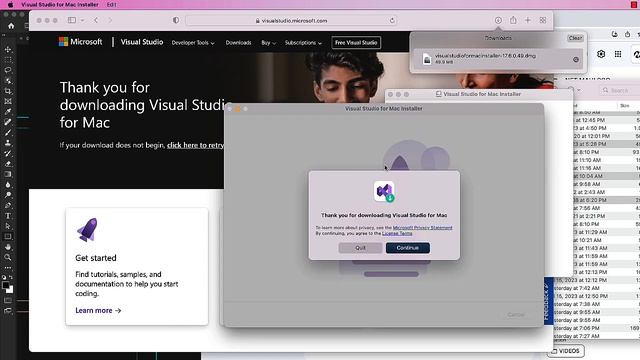Select the Horizontal Type tool
Image resolution: width=640 pixels, height=360 pixels.
point(8,216)
